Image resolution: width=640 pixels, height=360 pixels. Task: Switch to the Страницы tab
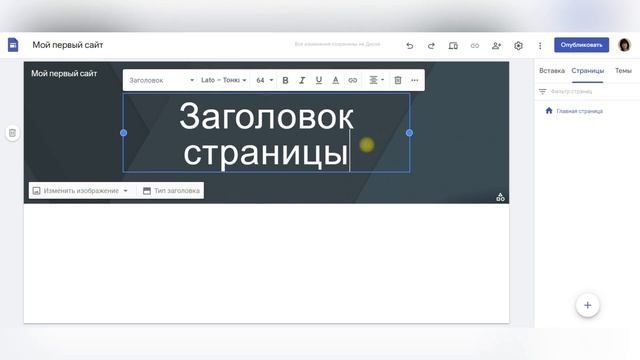click(587, 71)
